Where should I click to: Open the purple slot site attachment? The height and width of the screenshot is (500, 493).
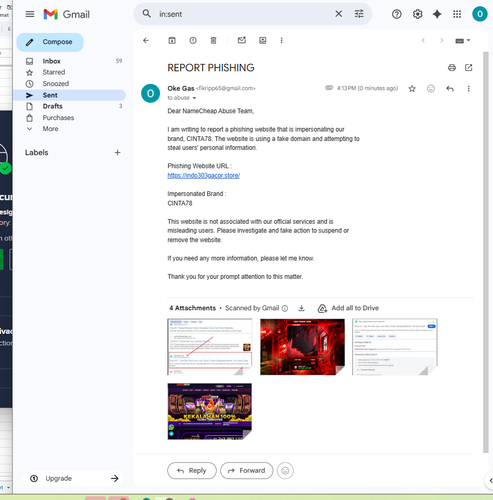point(210,411)
